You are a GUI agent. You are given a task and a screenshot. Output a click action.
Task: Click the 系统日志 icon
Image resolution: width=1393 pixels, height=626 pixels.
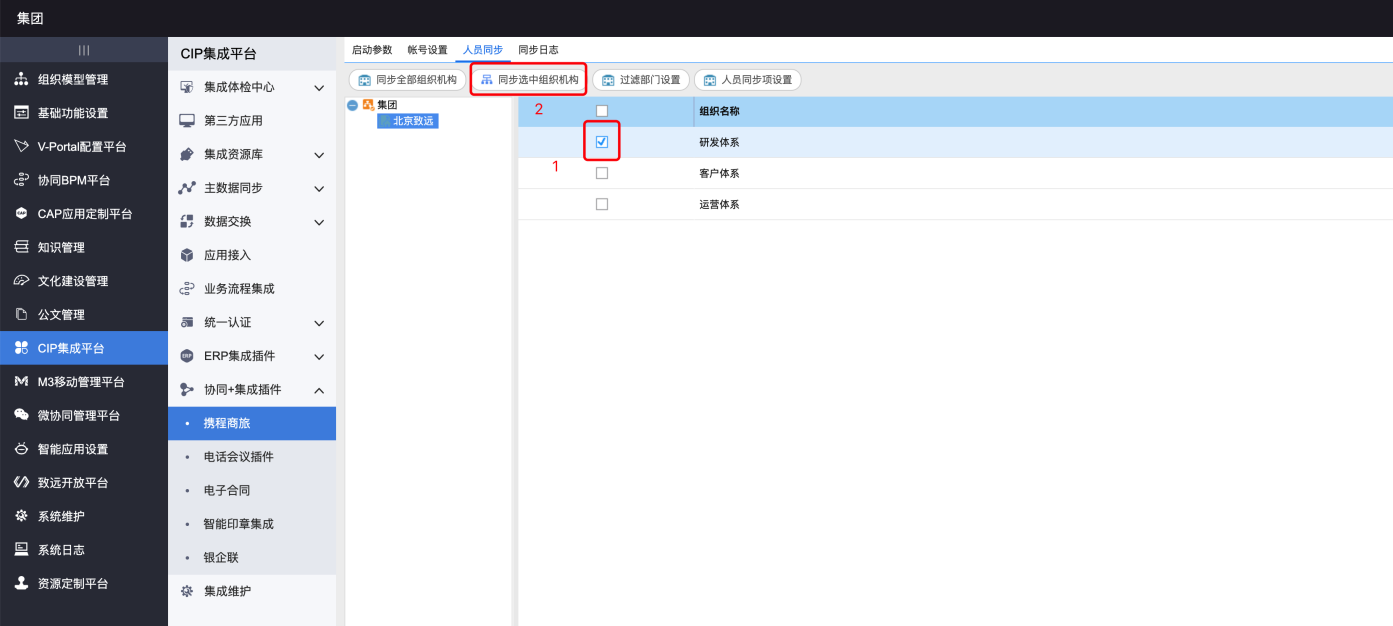coord(21,550)
